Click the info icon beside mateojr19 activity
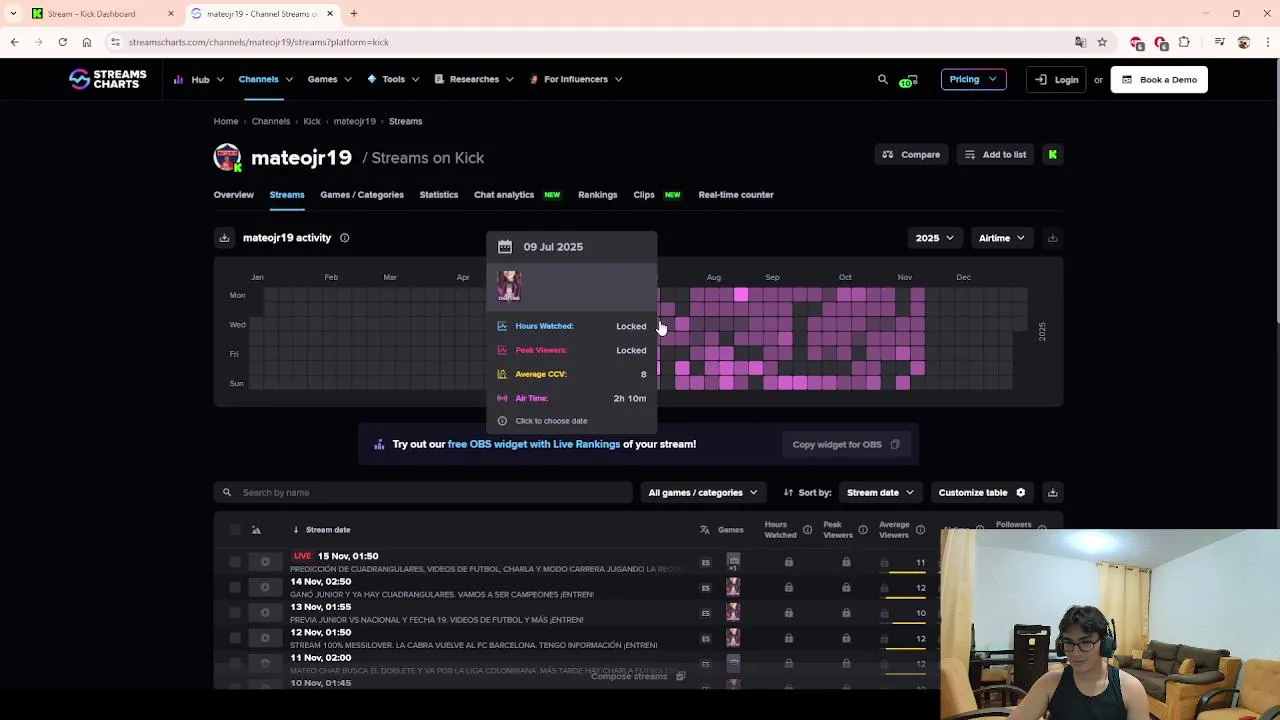 344,238
